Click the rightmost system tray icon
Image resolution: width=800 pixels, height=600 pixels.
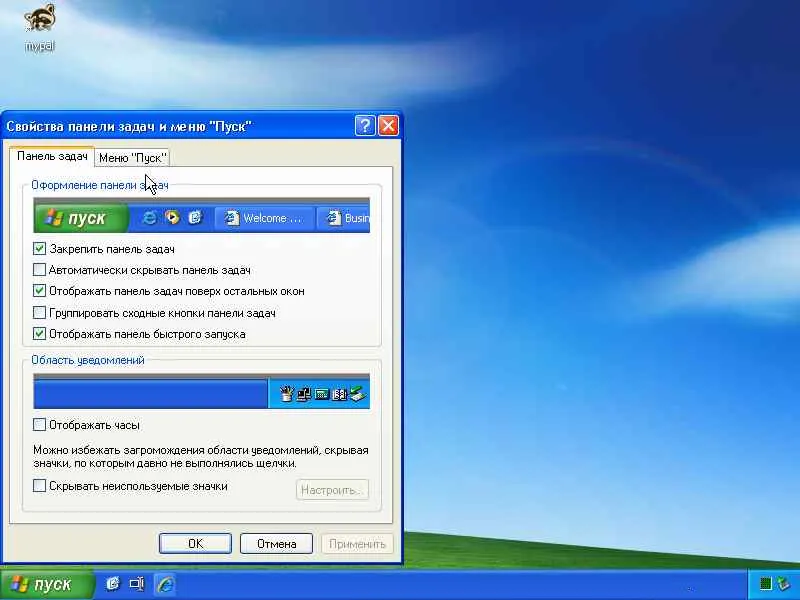pos(783,583)
